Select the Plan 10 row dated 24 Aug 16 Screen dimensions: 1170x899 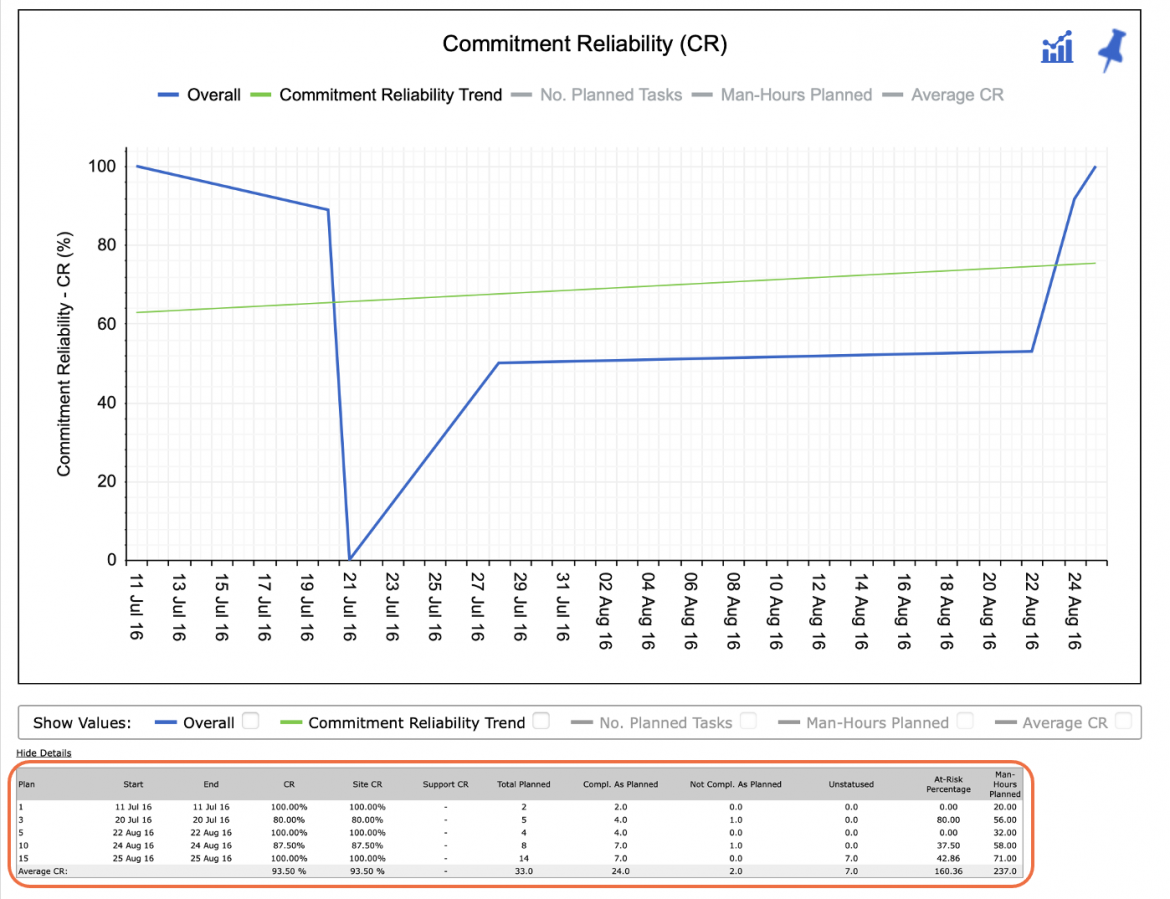pos(519,845)
